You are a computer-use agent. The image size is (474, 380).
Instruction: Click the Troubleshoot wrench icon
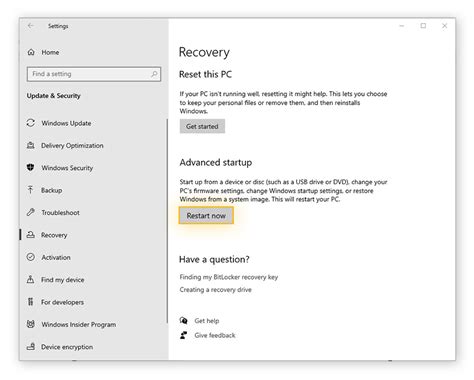point(31,212)
